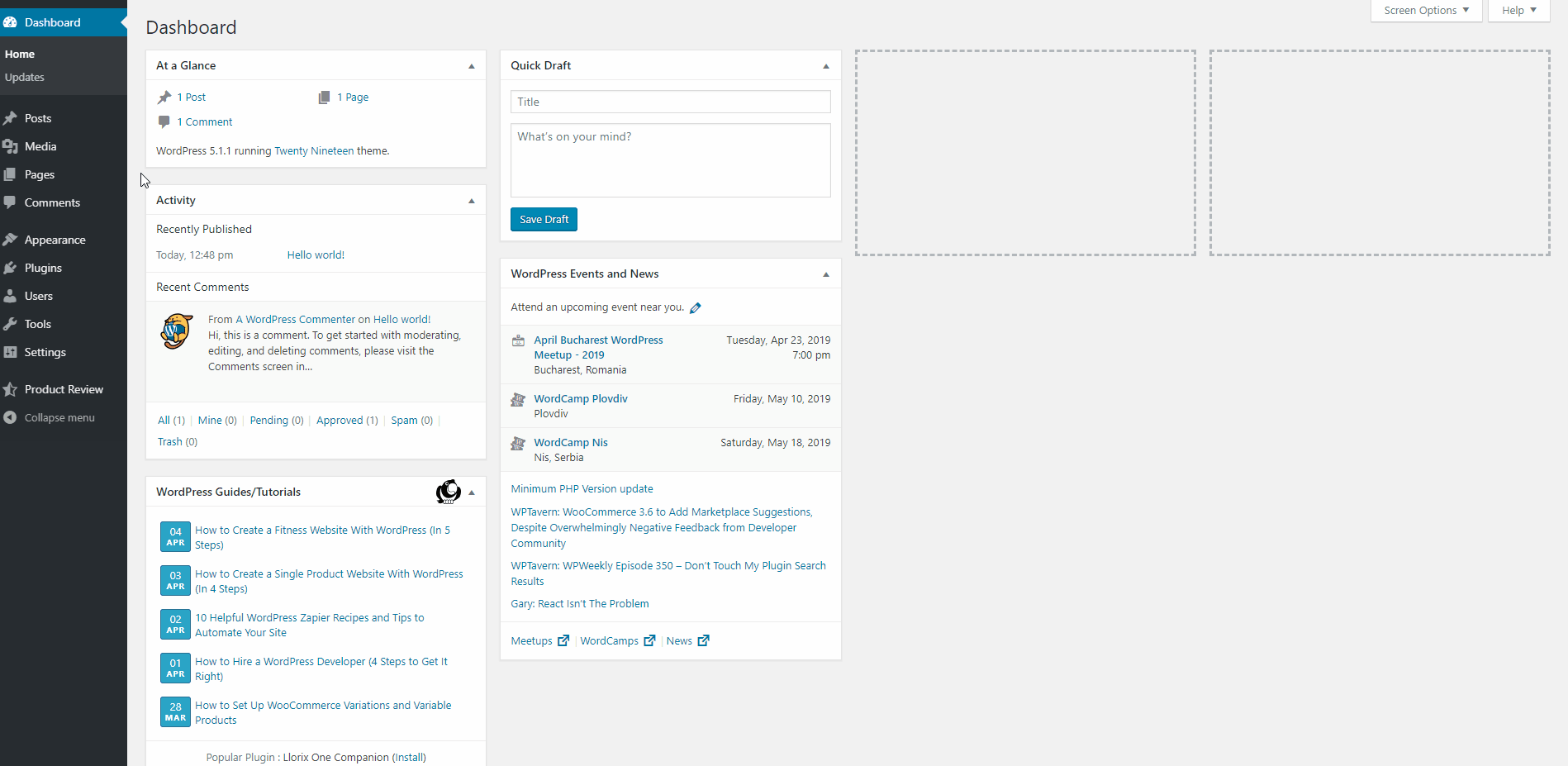
Task: Click the Appearance paintbrush icon
Action: point(11,240)
